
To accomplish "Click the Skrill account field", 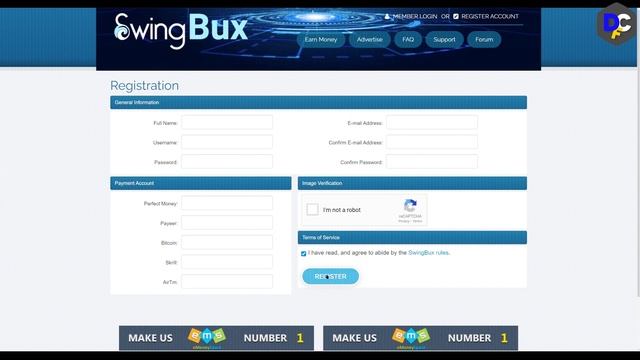I will [227, 262].
